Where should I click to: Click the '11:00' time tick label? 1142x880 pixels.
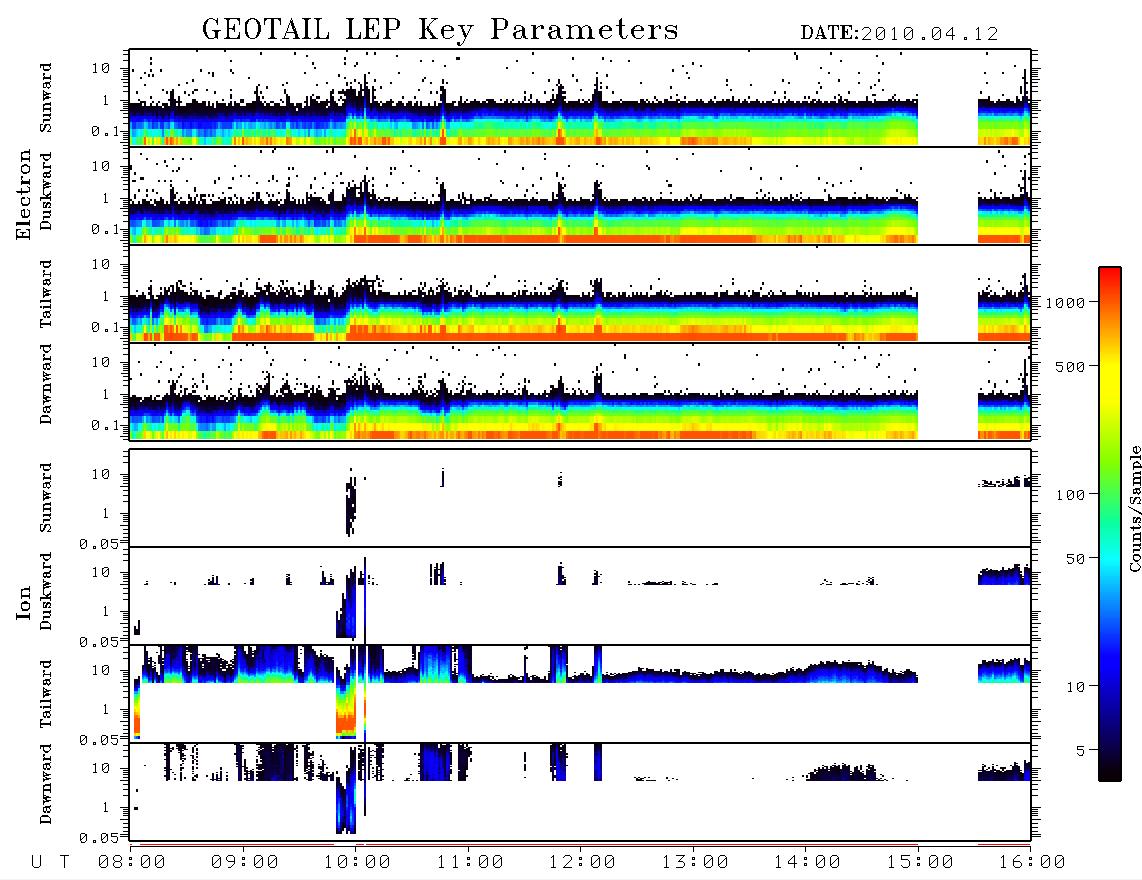tap(469, 863)
